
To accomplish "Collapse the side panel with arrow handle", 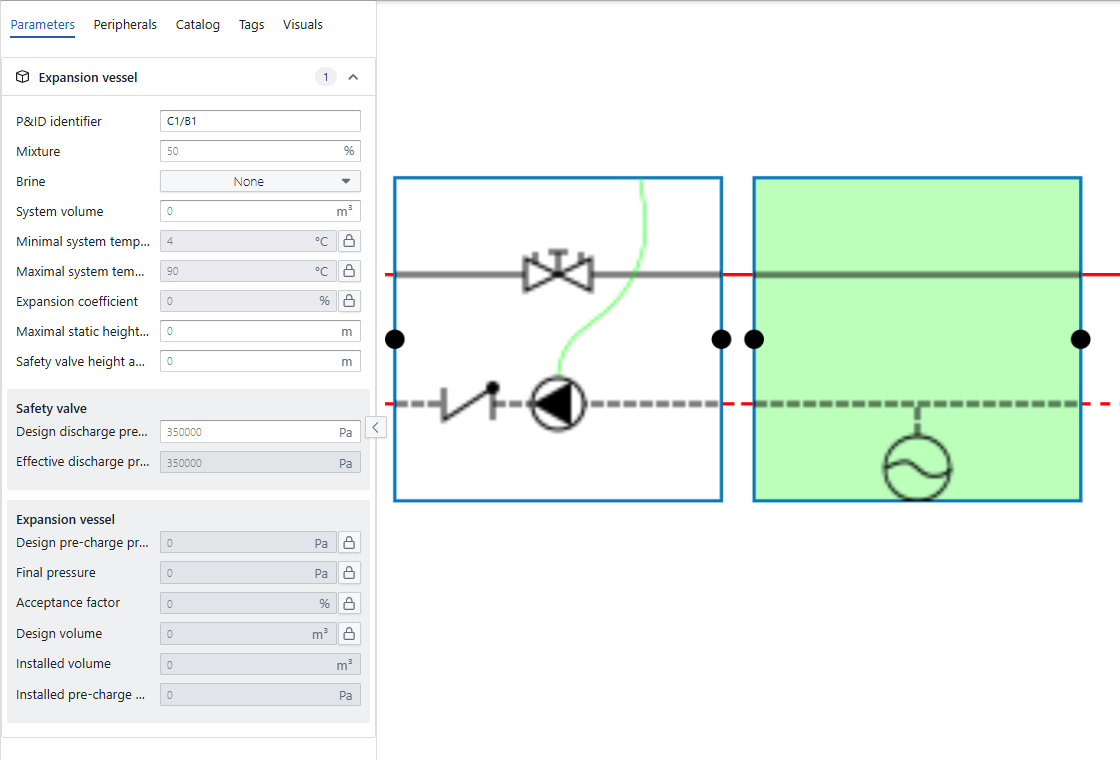I will pos(375,427).
